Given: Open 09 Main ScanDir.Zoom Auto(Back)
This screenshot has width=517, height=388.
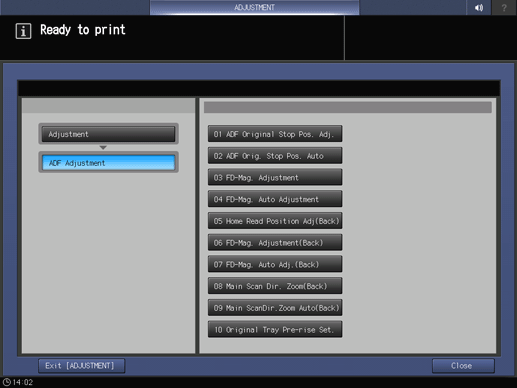Looking at the screenshot, I should point(275,307).
